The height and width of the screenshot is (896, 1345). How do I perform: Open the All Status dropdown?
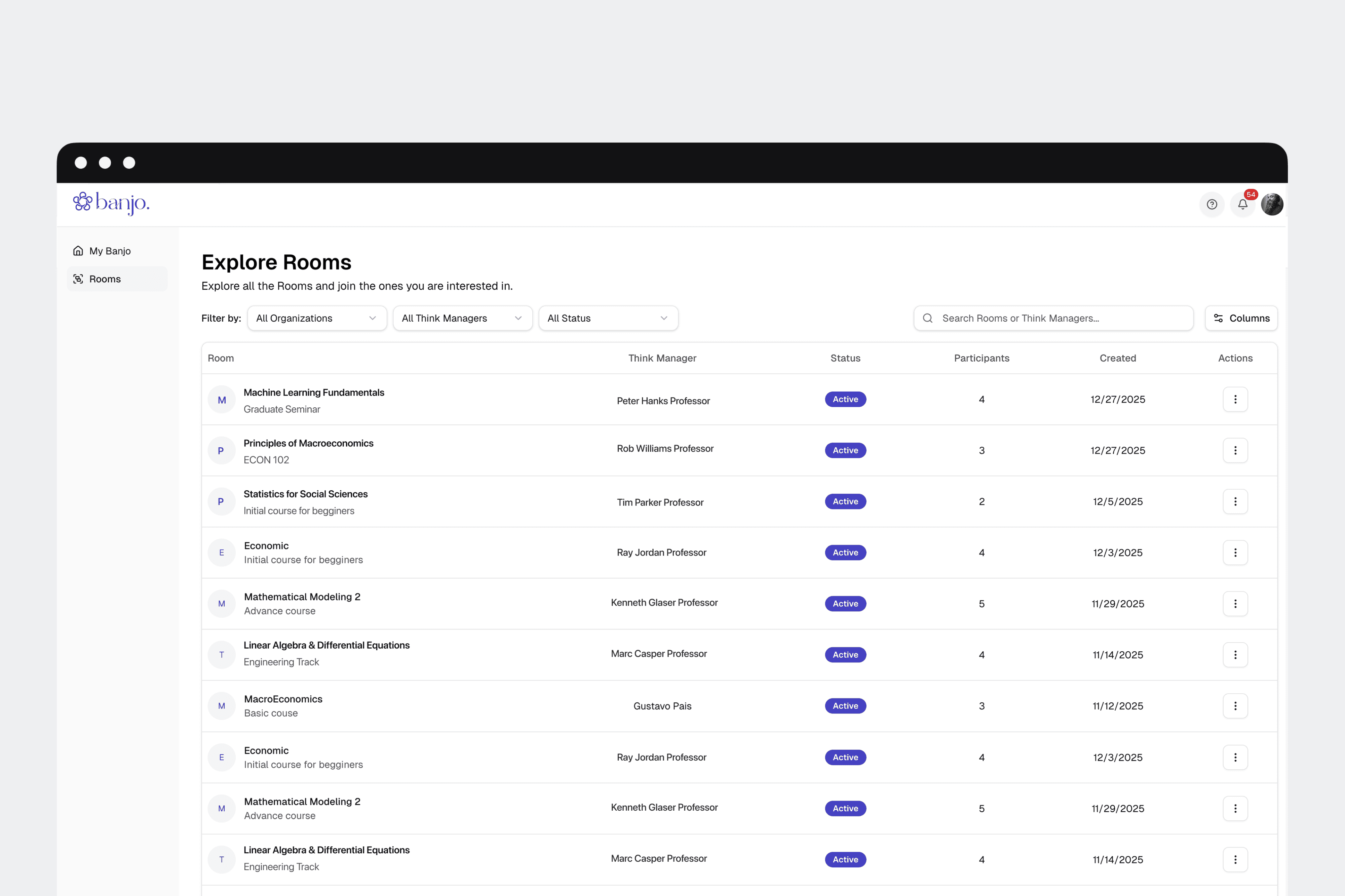point(608,318)
